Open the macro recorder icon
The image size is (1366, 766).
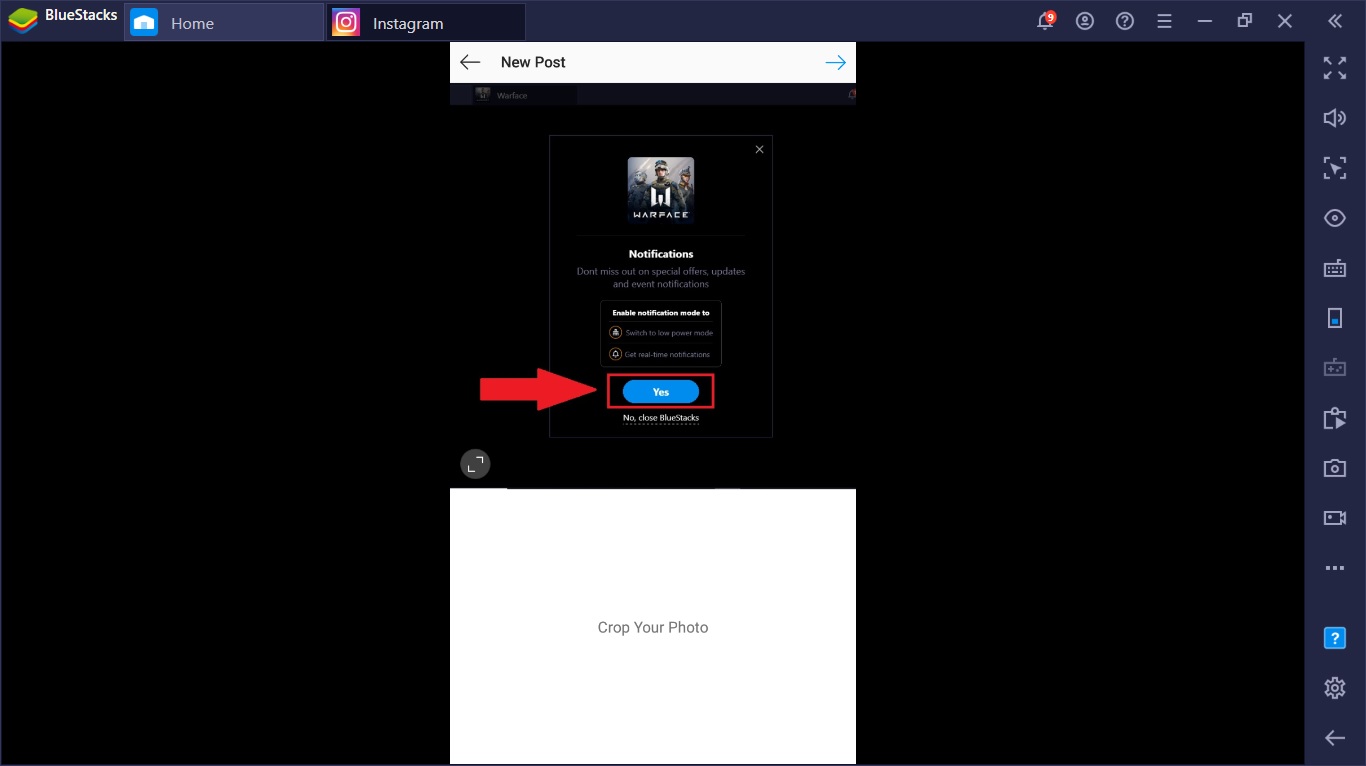click(1335, 418)
